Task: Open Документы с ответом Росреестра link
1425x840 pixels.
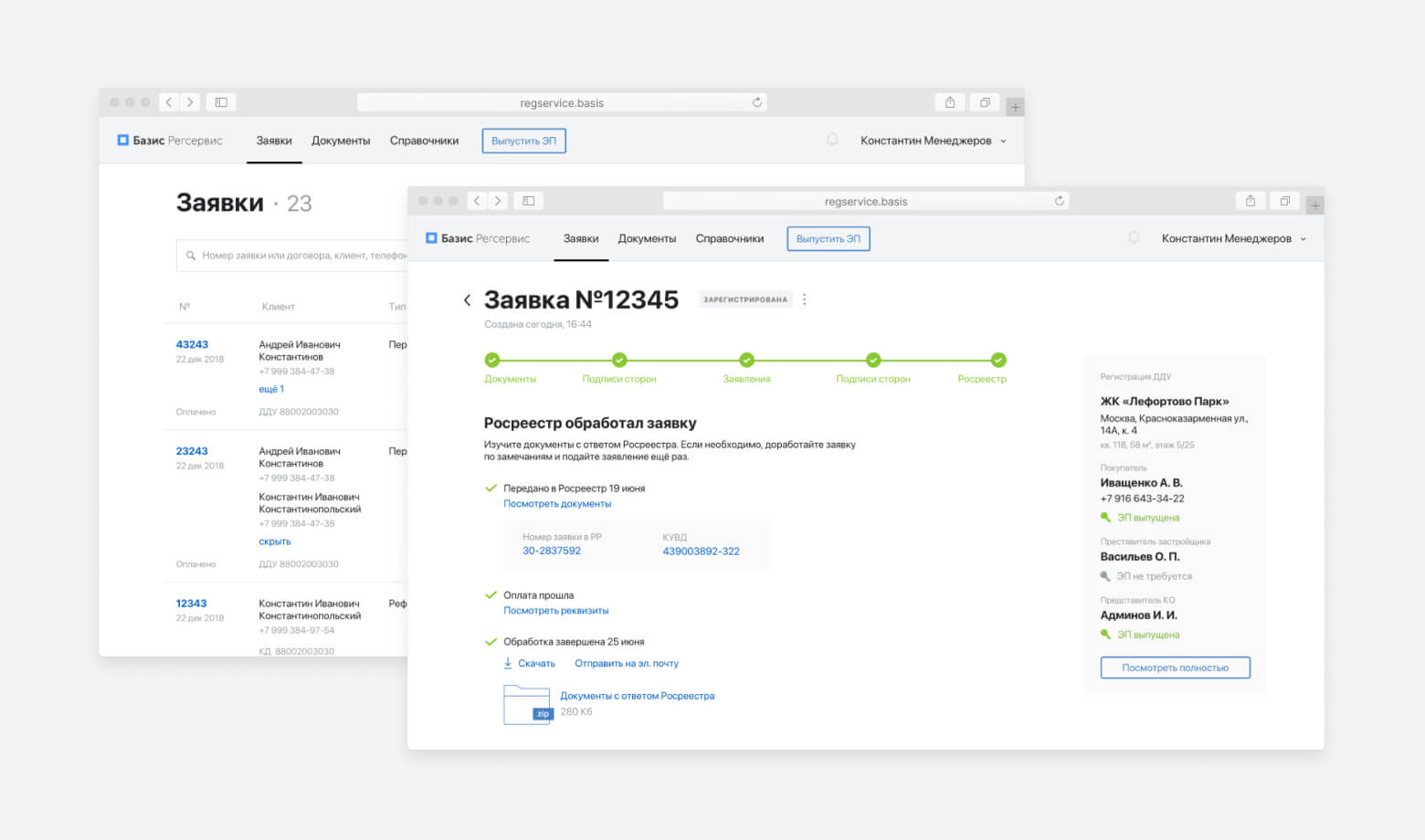Action: (638, 696)
